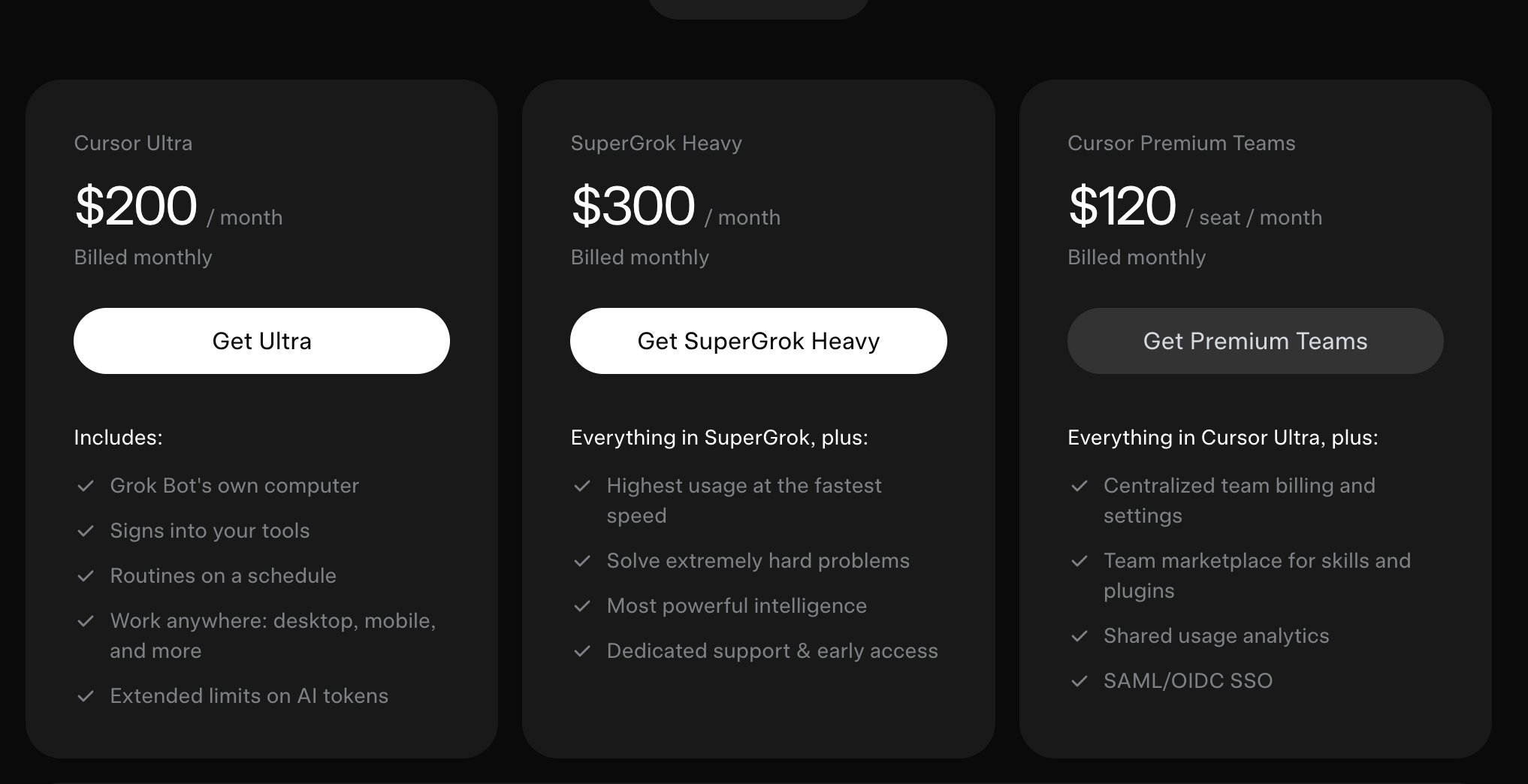The height and width of the screenshot is (784, 1528).
Task: Click checkmark next to Shared usage analytics
Action: [1080, 636]
